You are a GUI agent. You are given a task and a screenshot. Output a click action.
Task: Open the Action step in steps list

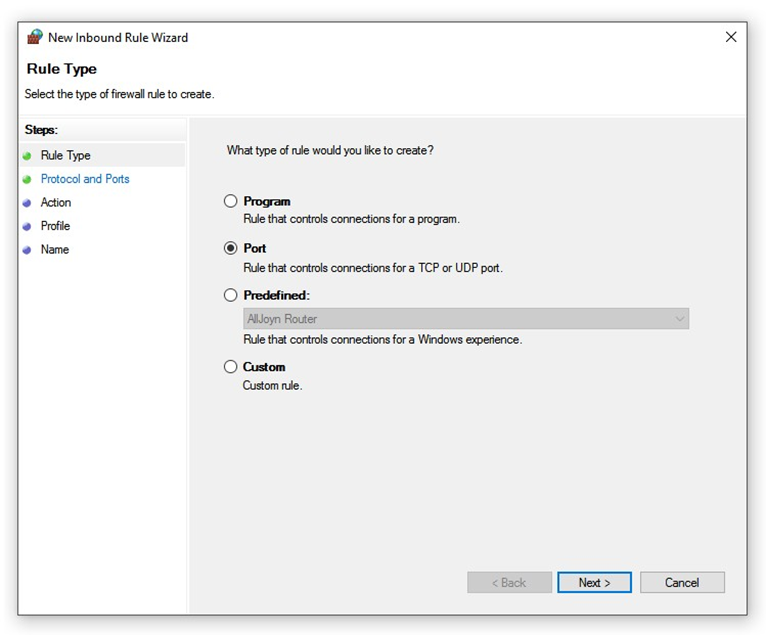(x=56, y=202)
